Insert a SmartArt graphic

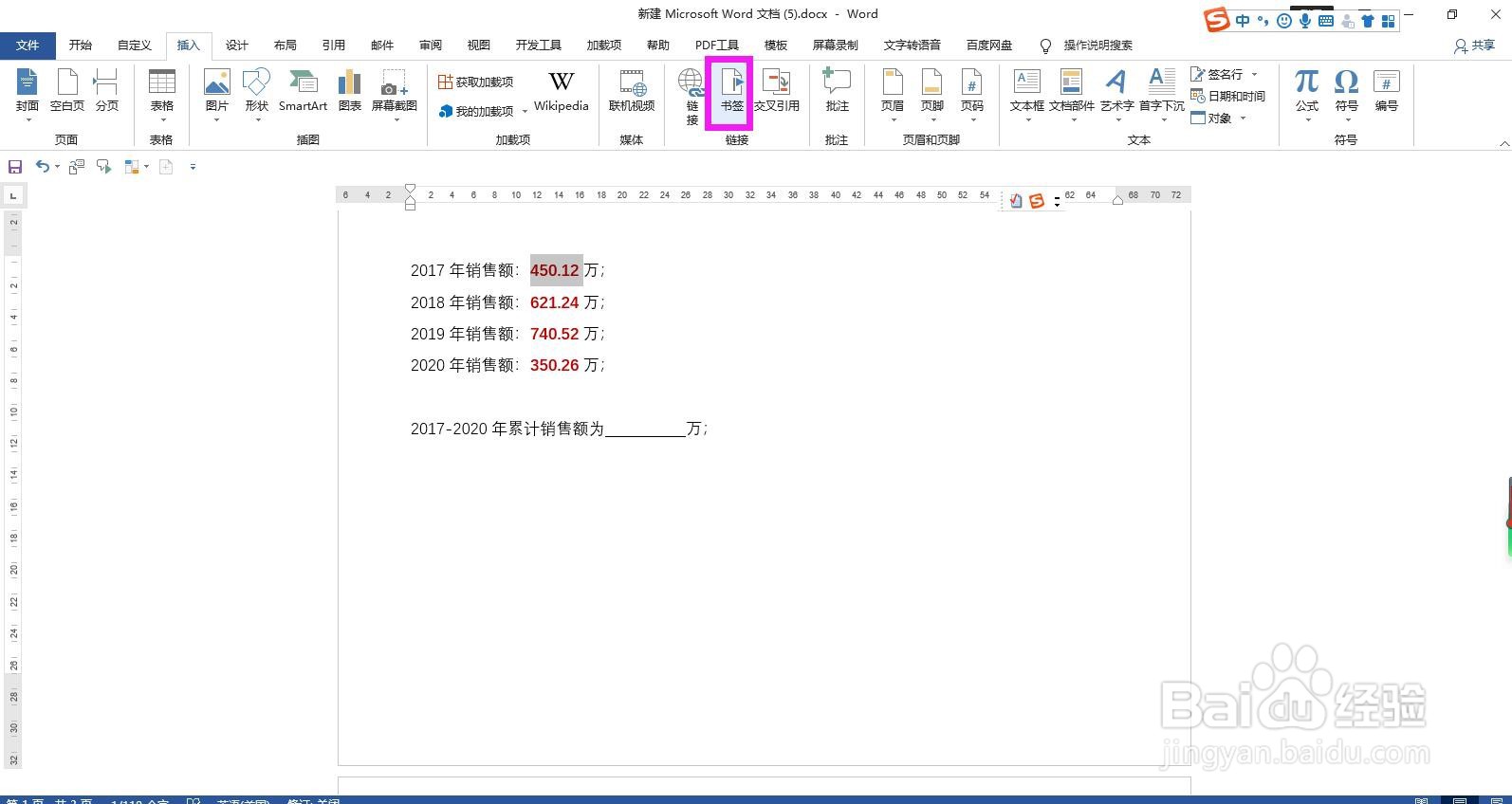pyautogui.click(x=303, y=92)
